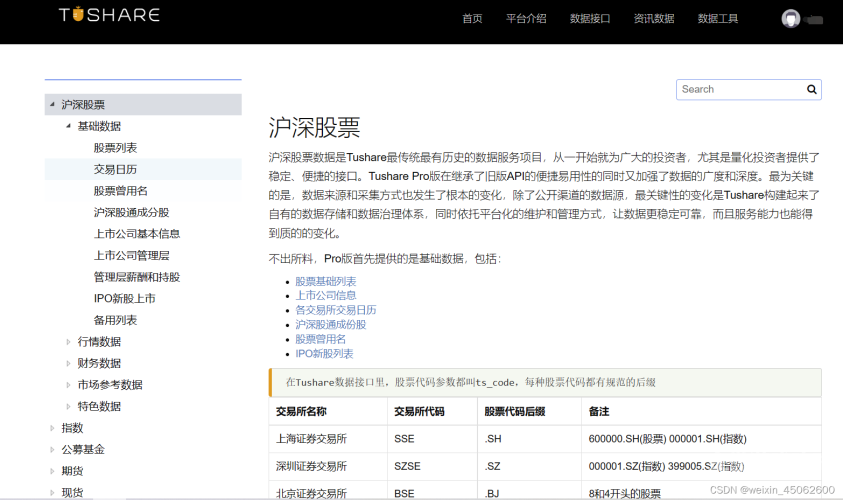Expand the 市场参考数据 tree arrow
Viewport: 843px width, 500px height.
coord(68,384)
